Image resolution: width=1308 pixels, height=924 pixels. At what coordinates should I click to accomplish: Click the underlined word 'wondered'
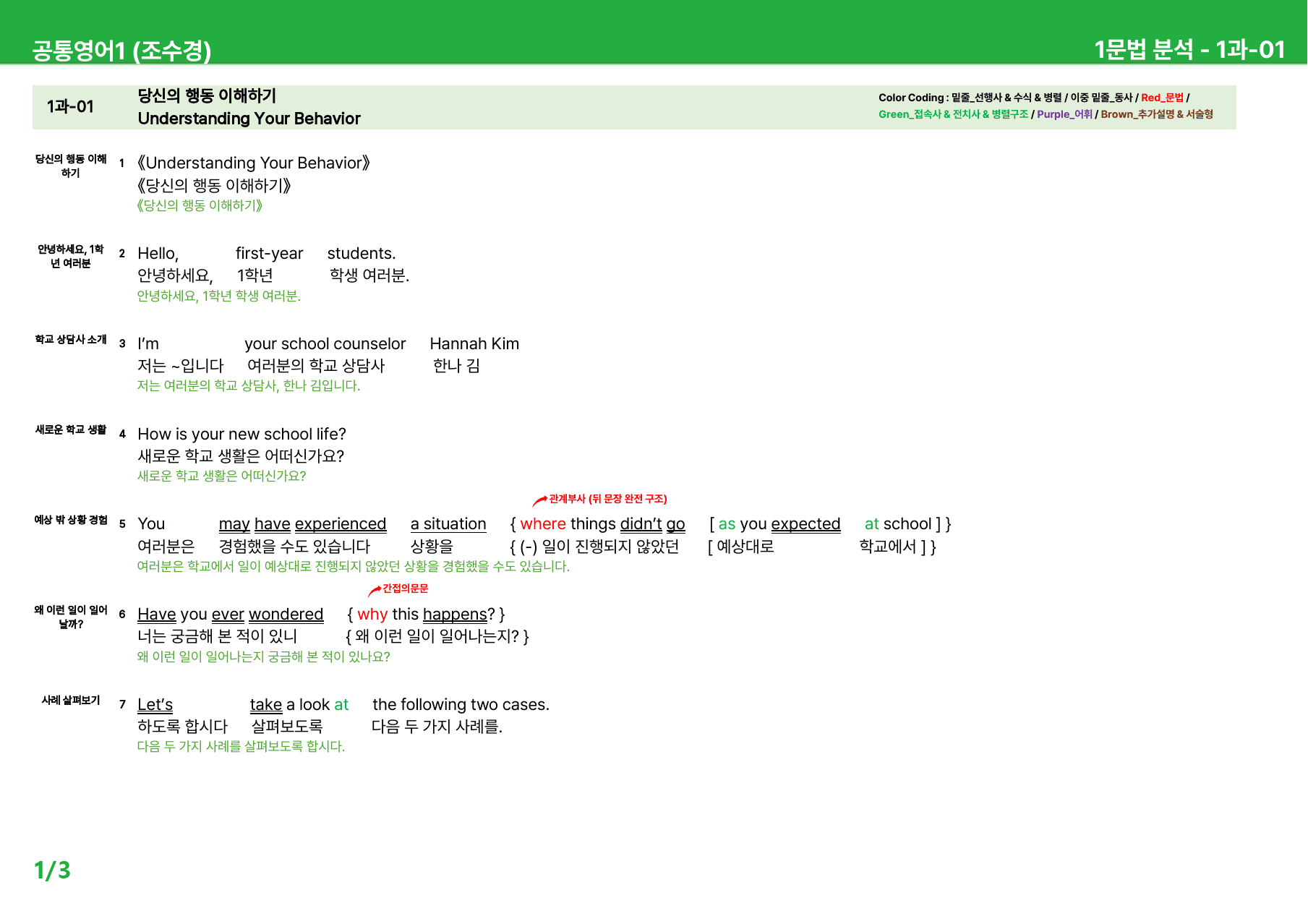coord(286,615)
